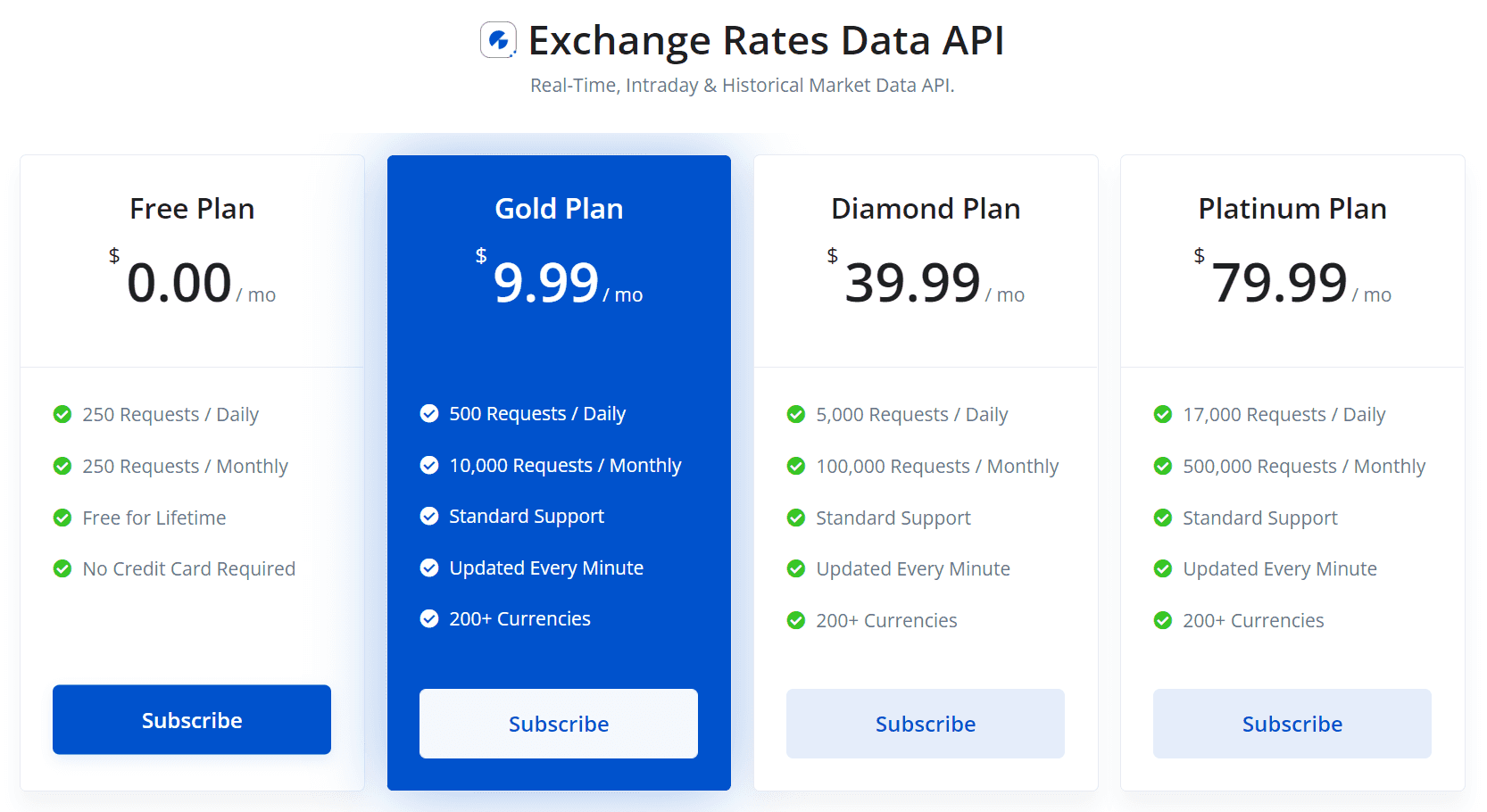Click check icon beside 500,000 Requests / Monthly
Screen dimensions: 1487x812
click(x=1163, y=466)
